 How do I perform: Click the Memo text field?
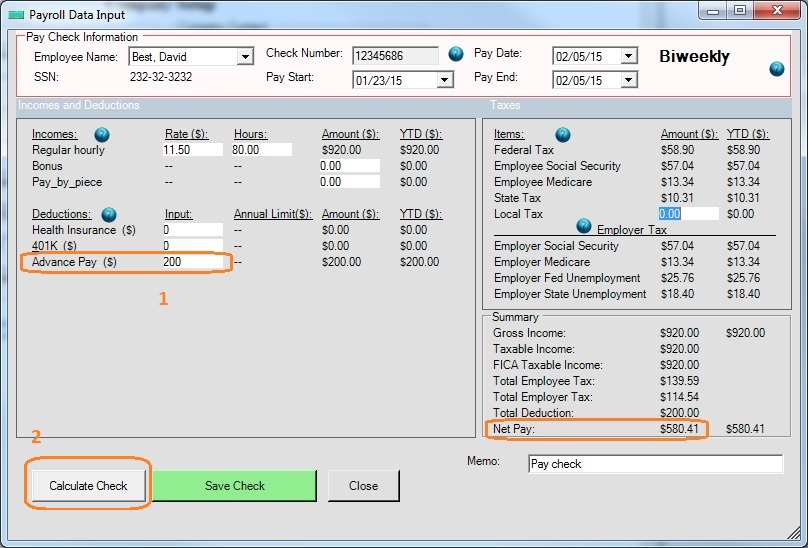655,464
